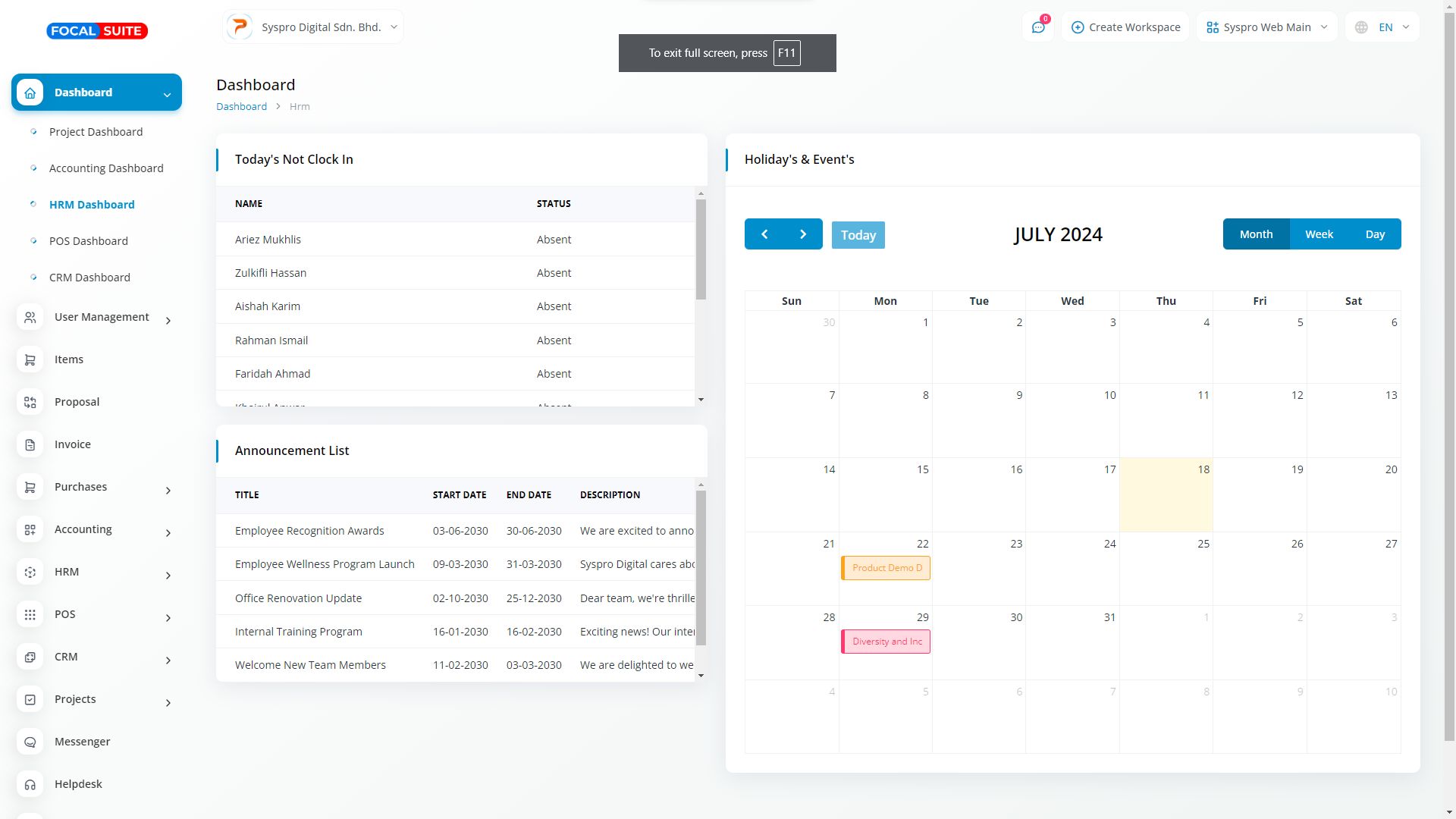This screenshot has width=1456, height=819.
Task: Go to previous month in calendar
Action: click(764, 234)
